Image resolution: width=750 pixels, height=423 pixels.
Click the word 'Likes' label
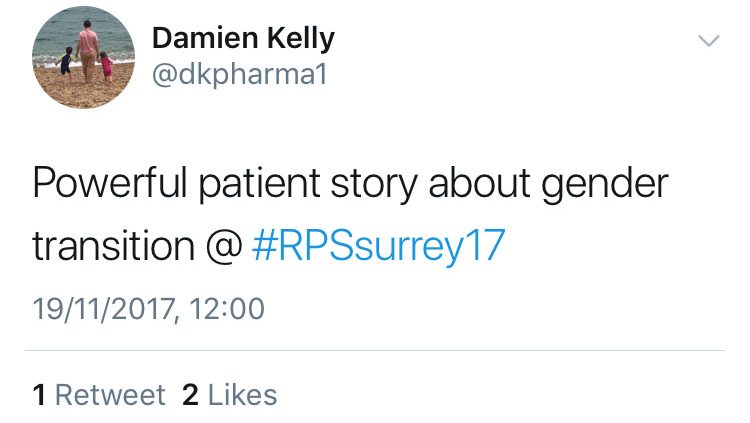[243, 395]
